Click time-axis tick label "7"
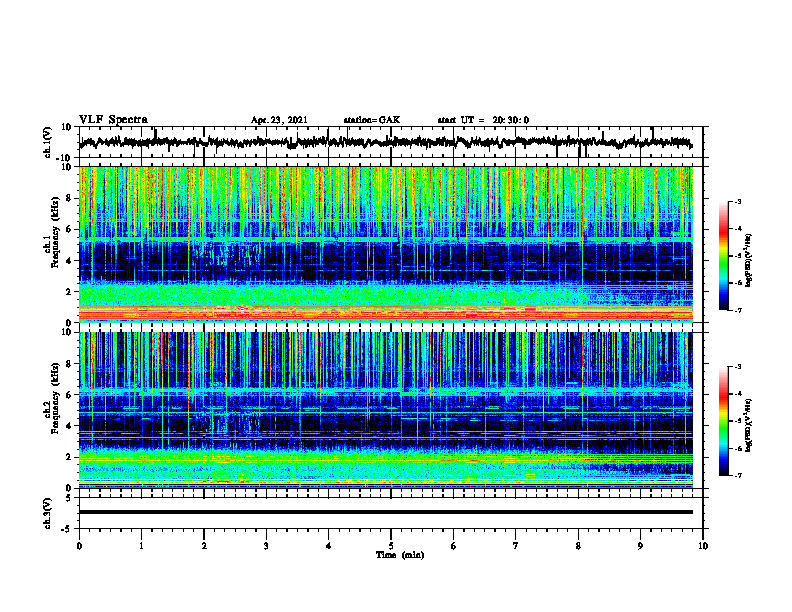792x612 pixels. pyautogui.click(x=516, y=546)
